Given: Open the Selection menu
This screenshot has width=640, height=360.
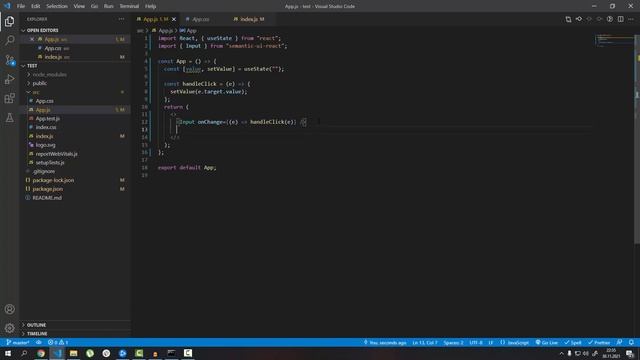Looking at the screenshot, I should [57, 6].
